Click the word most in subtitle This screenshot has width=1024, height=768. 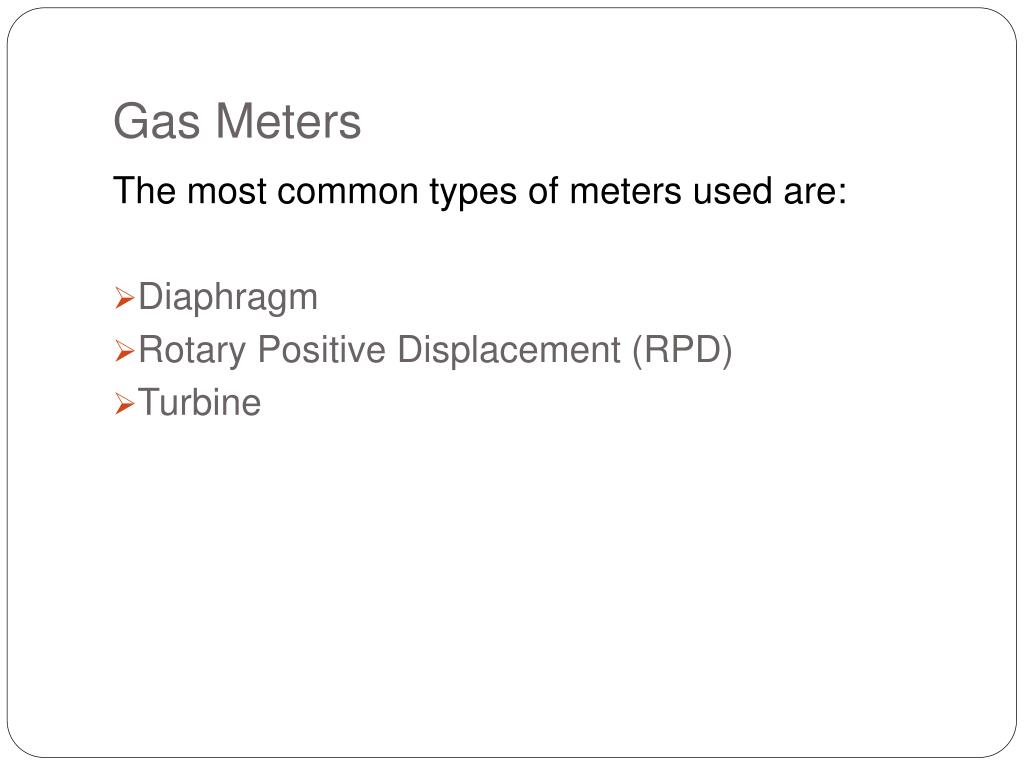tap(227, 193)
